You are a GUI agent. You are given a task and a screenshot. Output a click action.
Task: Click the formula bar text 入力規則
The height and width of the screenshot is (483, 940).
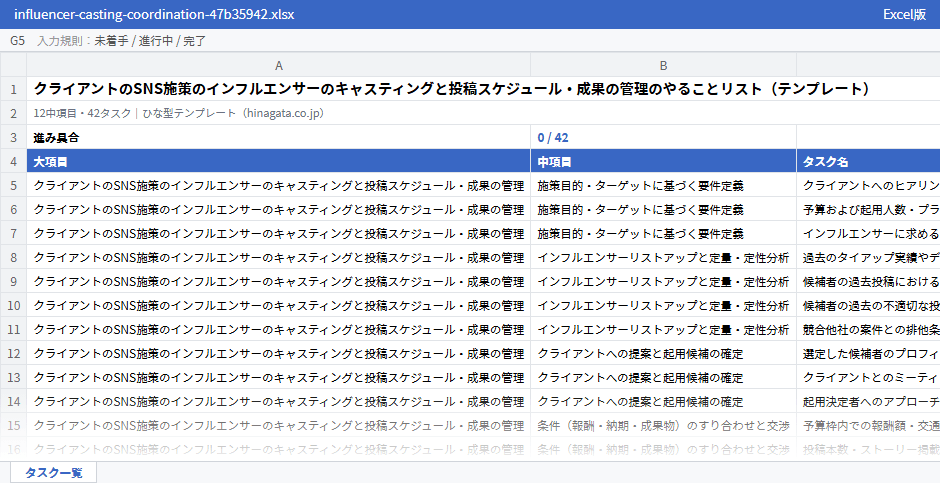tap(59, 41)
